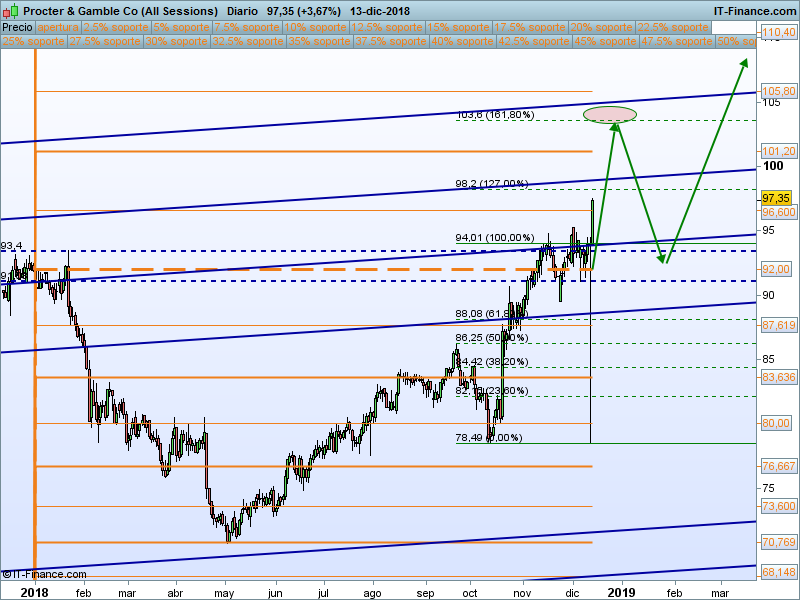Click the 2018 label on time axis
This screenshot has width=800, height=600.
click(x=34, y=592)
